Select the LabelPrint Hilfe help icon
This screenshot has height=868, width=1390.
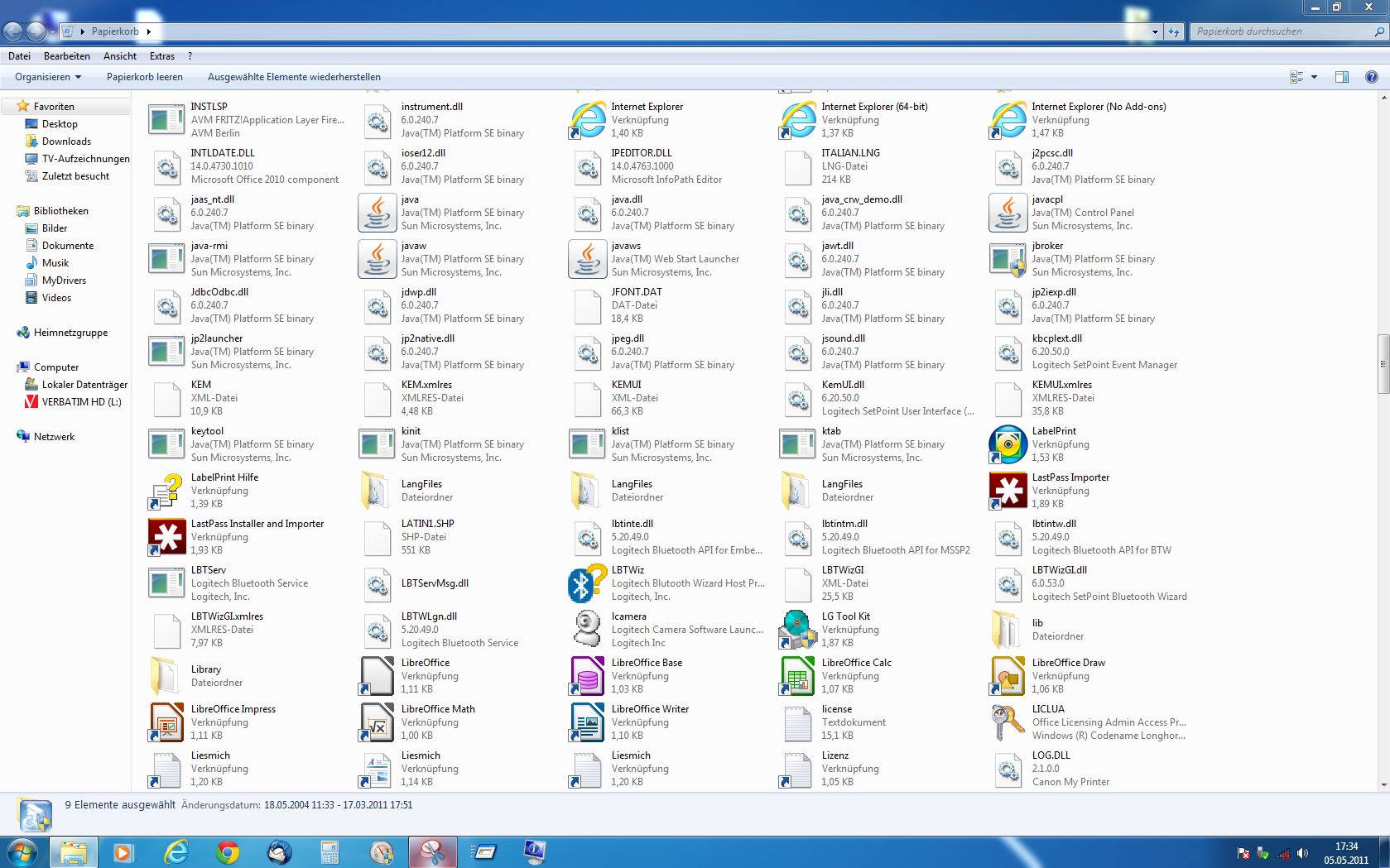pos(166,491)
